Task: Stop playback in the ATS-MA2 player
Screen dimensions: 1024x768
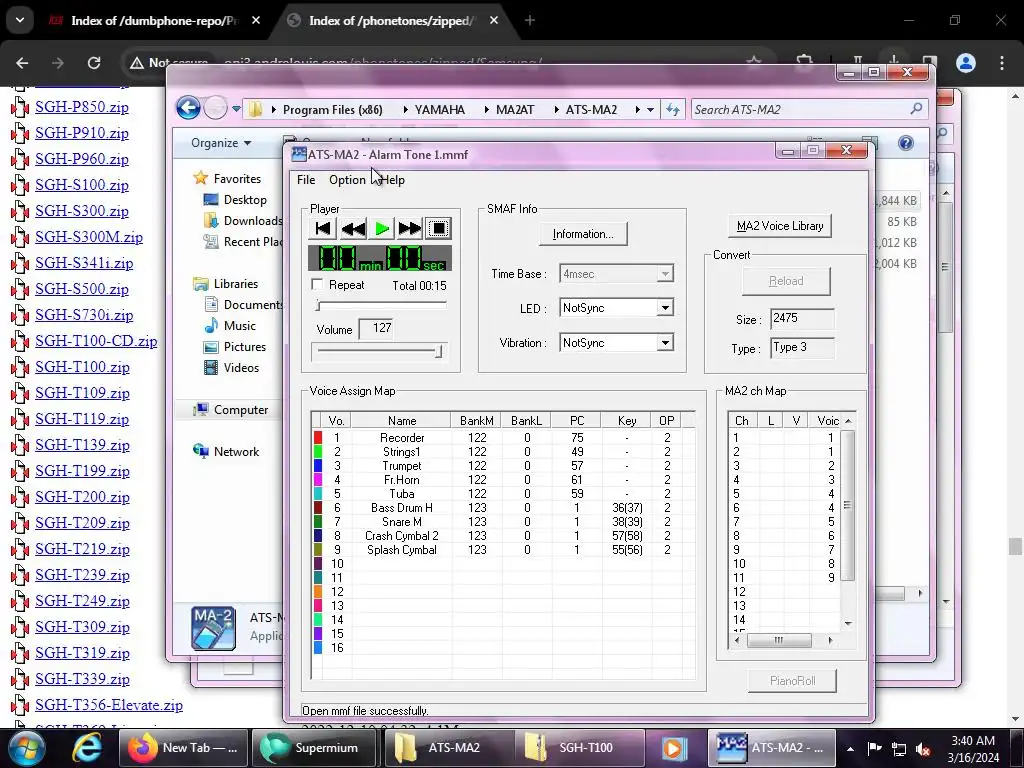Action: pos(438,229)
